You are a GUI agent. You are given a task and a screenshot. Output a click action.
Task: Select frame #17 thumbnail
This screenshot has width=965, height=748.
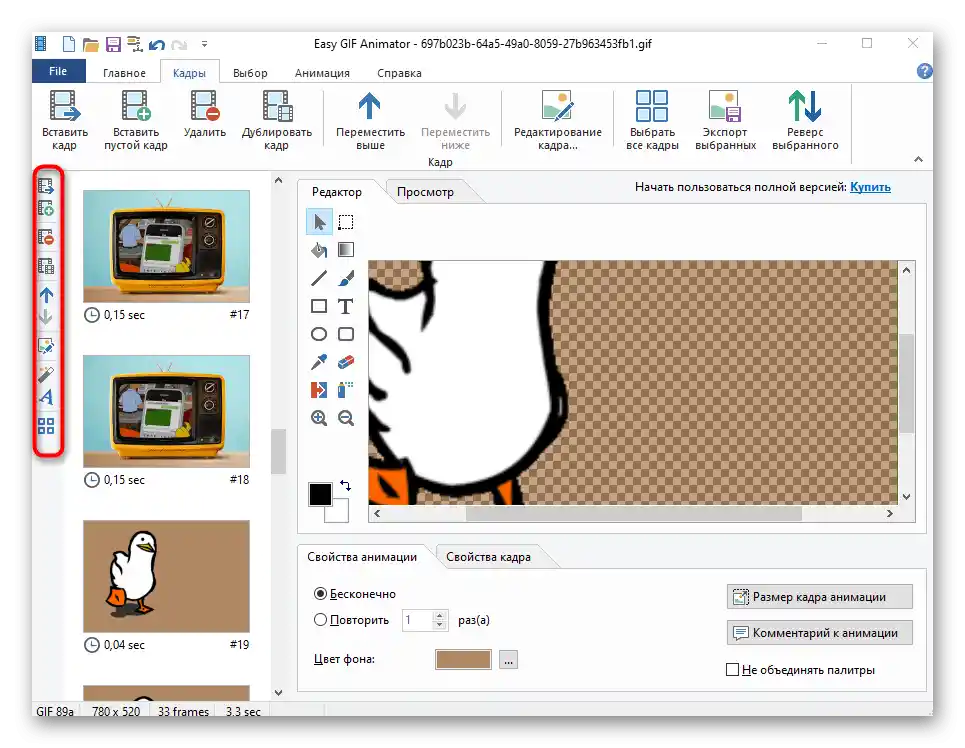(x=166, y=246)
